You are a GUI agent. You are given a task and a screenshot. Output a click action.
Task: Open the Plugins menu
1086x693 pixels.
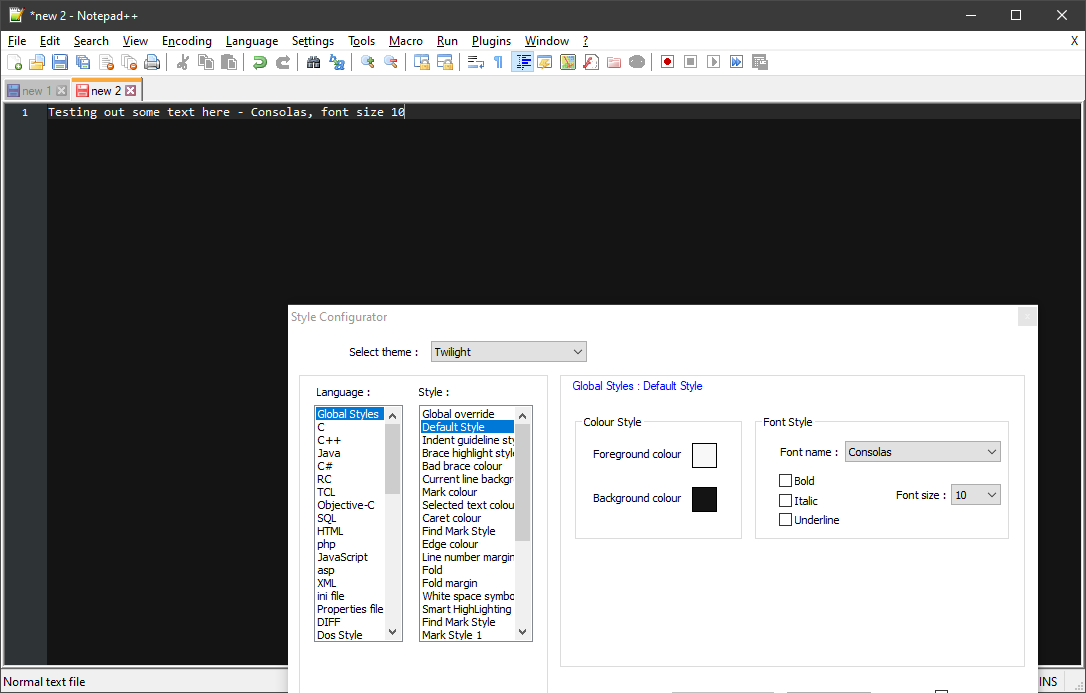point(491,41)
